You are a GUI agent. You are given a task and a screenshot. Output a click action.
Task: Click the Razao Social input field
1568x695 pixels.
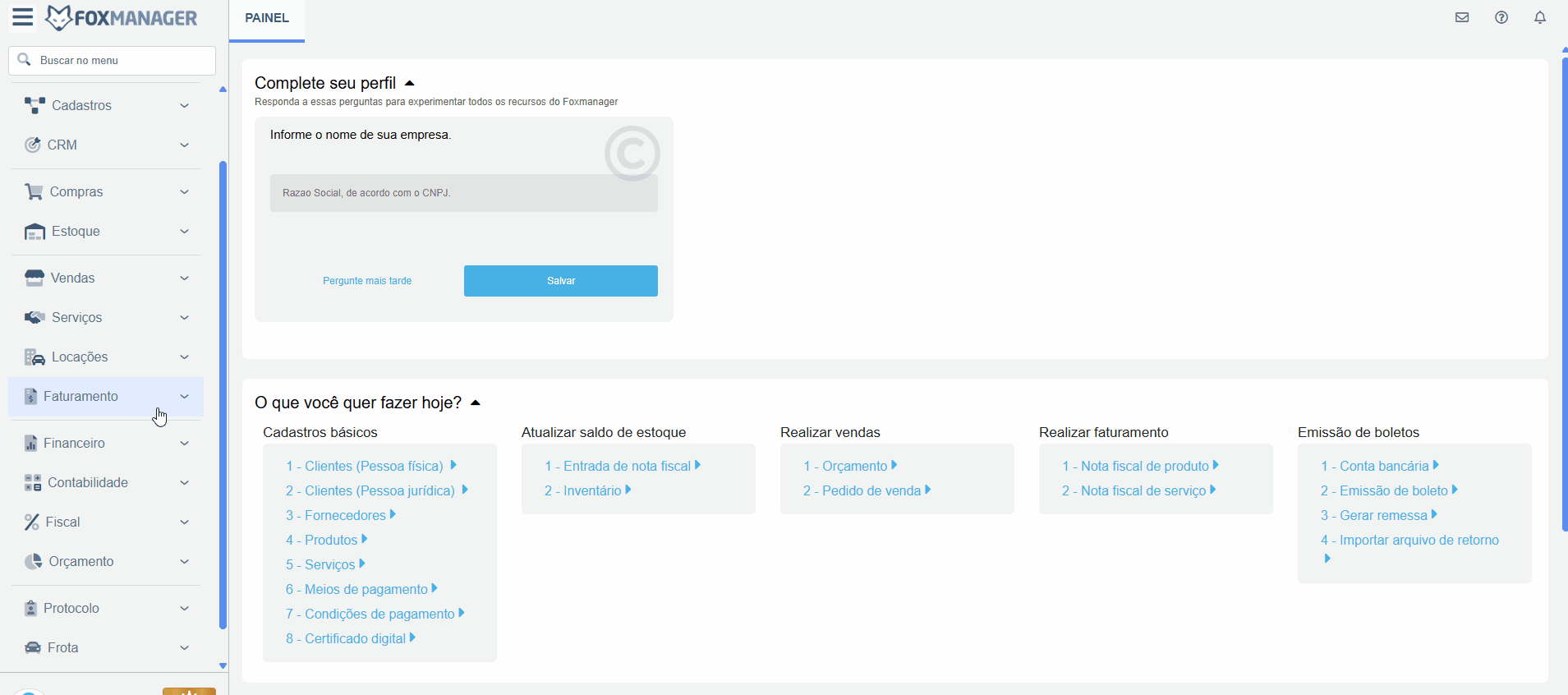[463, 193]
